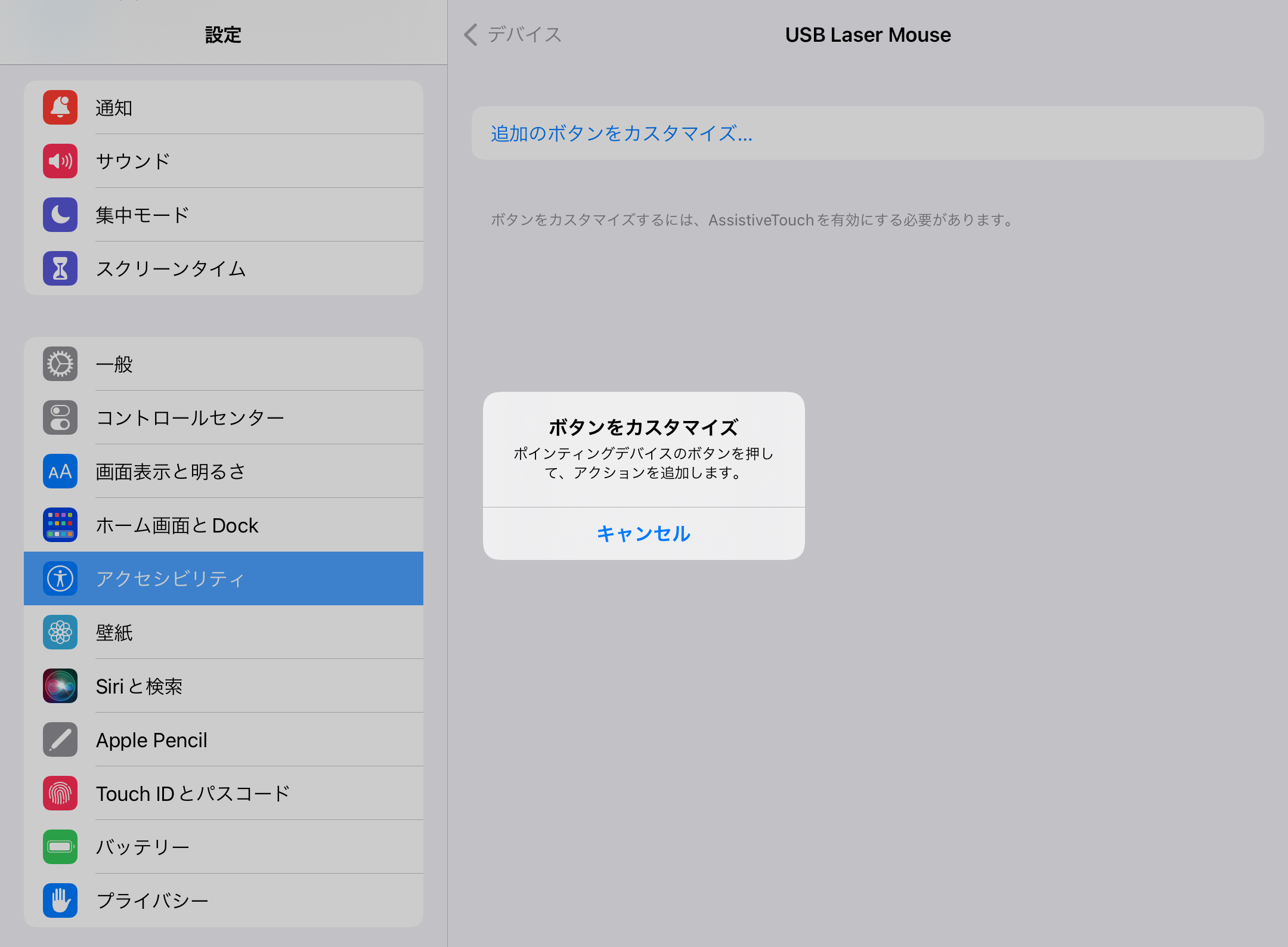Click the 追加のボタンをカスタマイズ link
This screenshot has width=1288, height=947.
coord(620,134)
